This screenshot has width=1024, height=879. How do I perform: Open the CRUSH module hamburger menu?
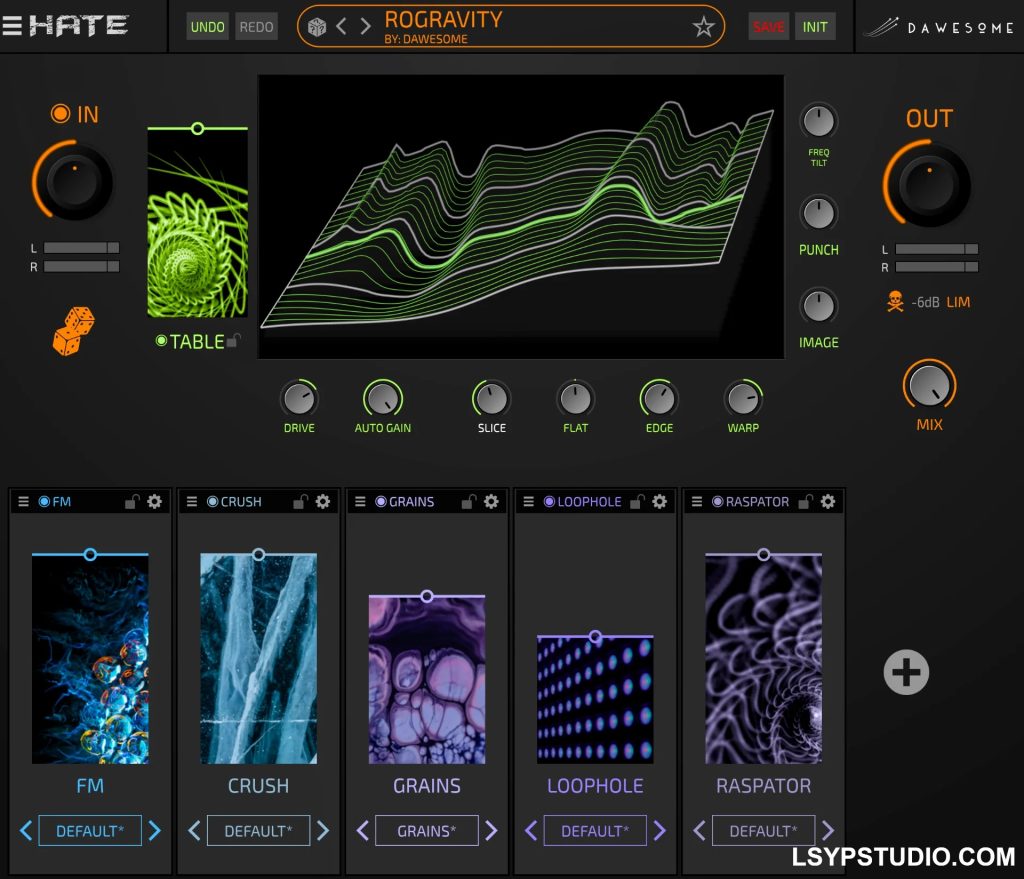(192, 502)
